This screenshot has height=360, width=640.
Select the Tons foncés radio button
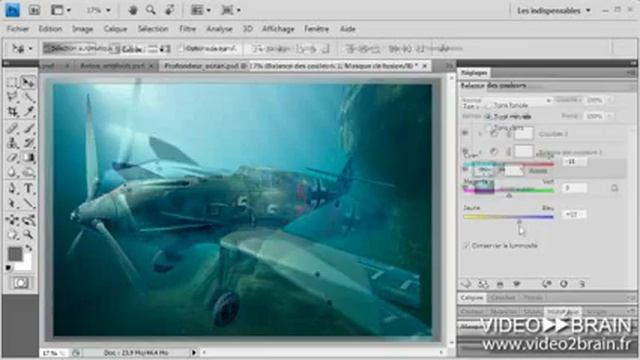tap(489, 105)
